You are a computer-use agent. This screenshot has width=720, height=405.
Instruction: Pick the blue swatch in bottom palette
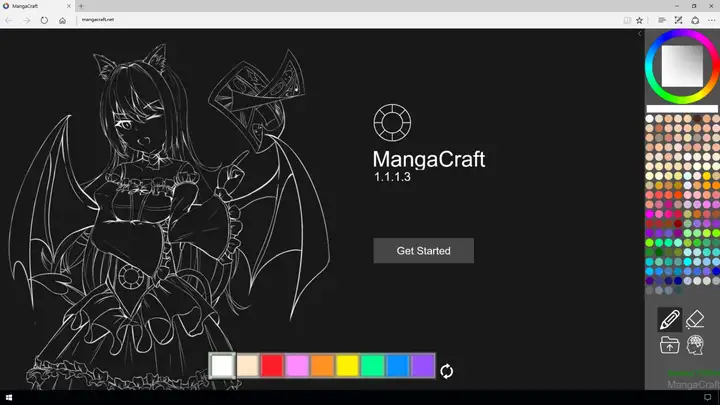coord(398,366)
